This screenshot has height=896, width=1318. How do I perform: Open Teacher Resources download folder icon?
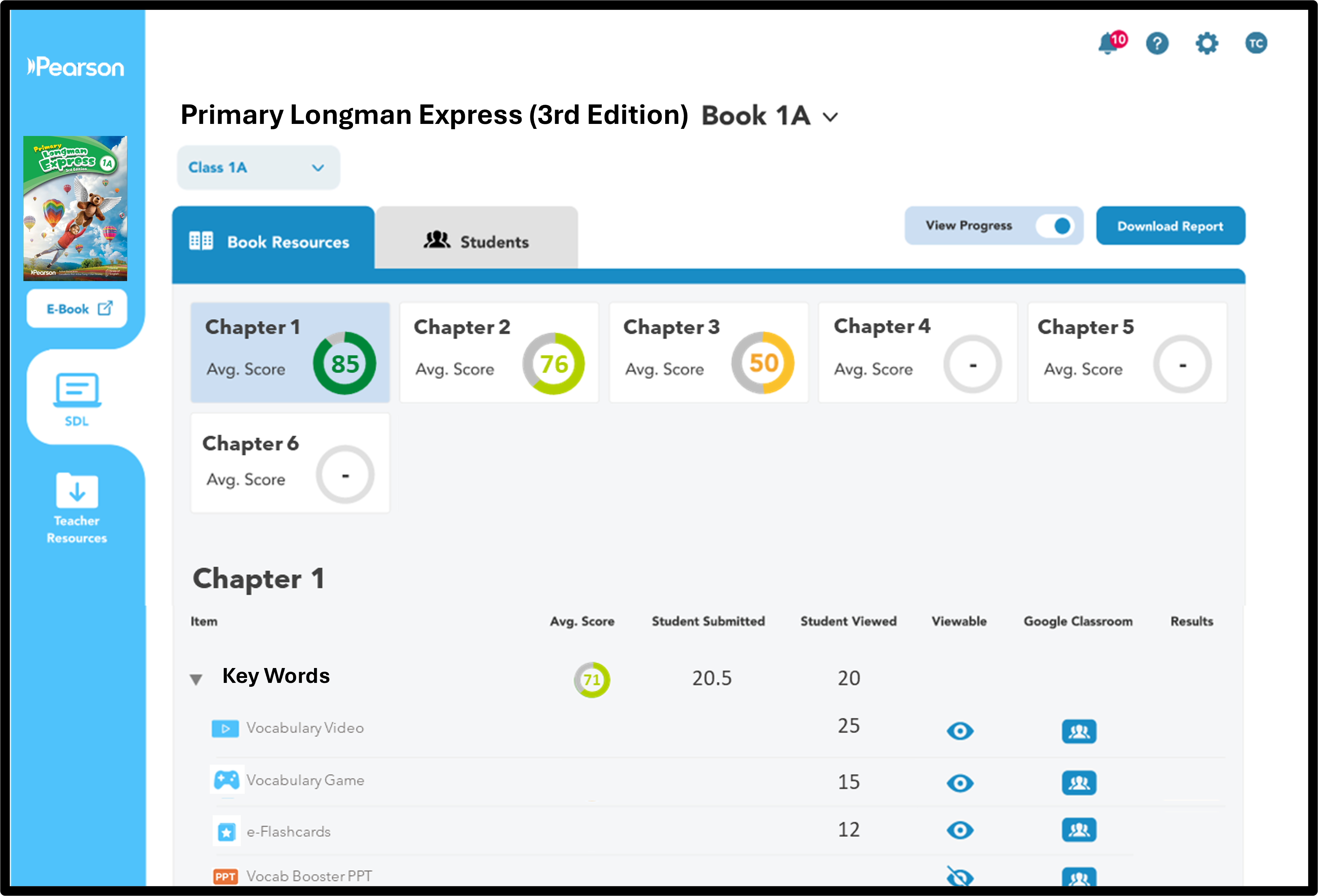tap(77, 491)
